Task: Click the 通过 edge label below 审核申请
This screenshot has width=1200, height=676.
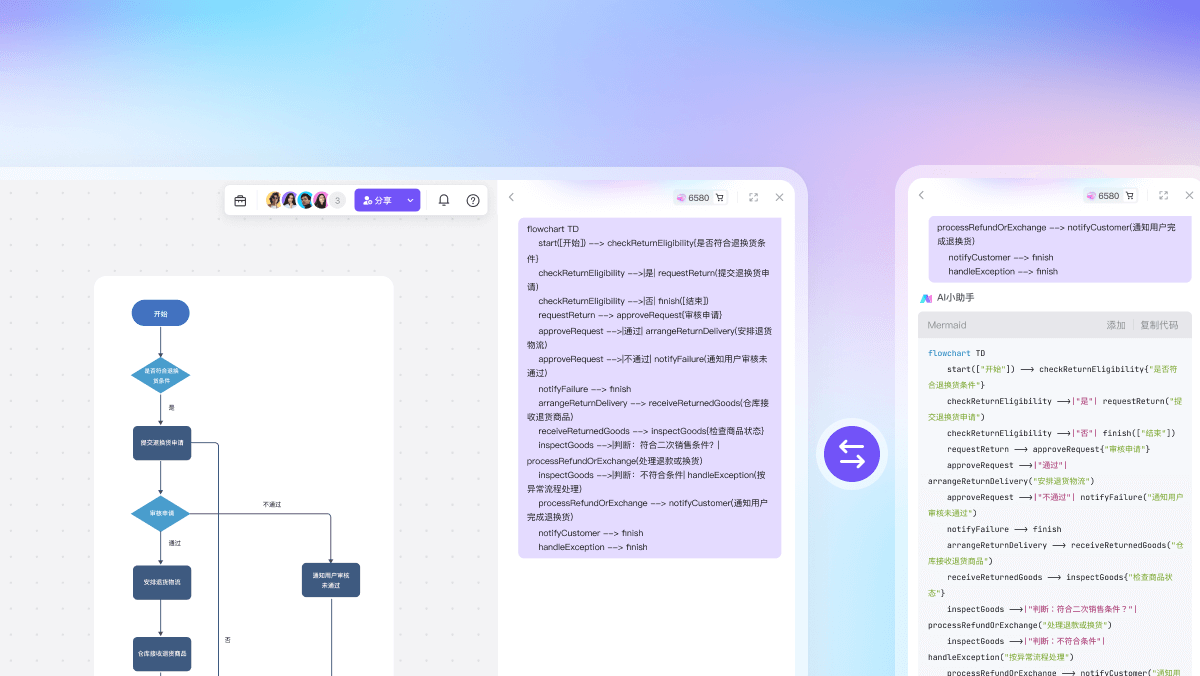Action: pos(175,543)
